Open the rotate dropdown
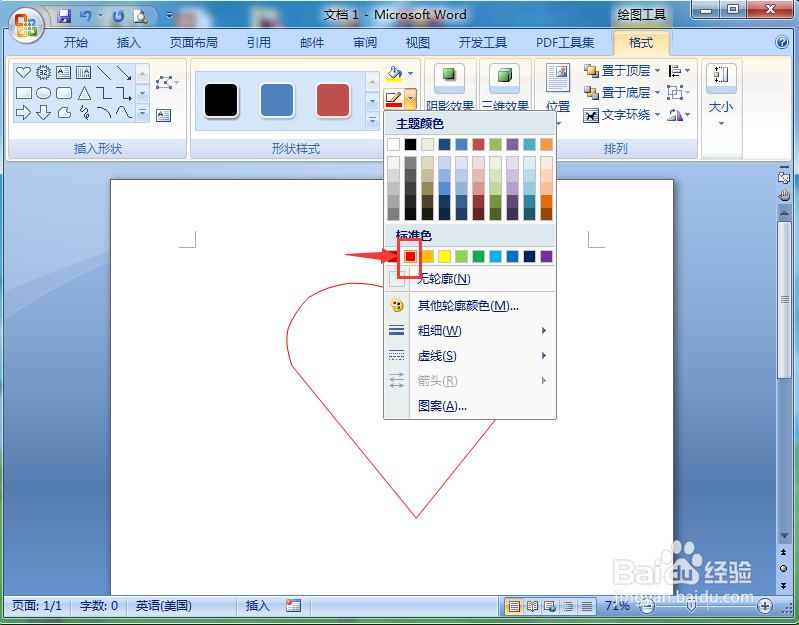Screen dimensions: 799x625 (679, 115)
